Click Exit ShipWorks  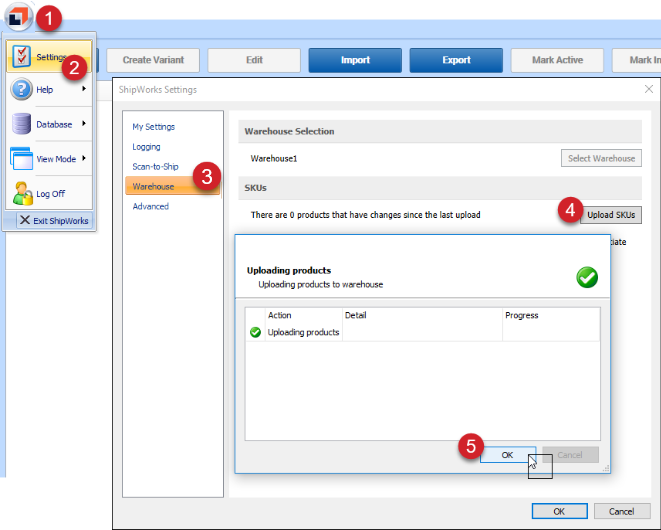point(54,221)
